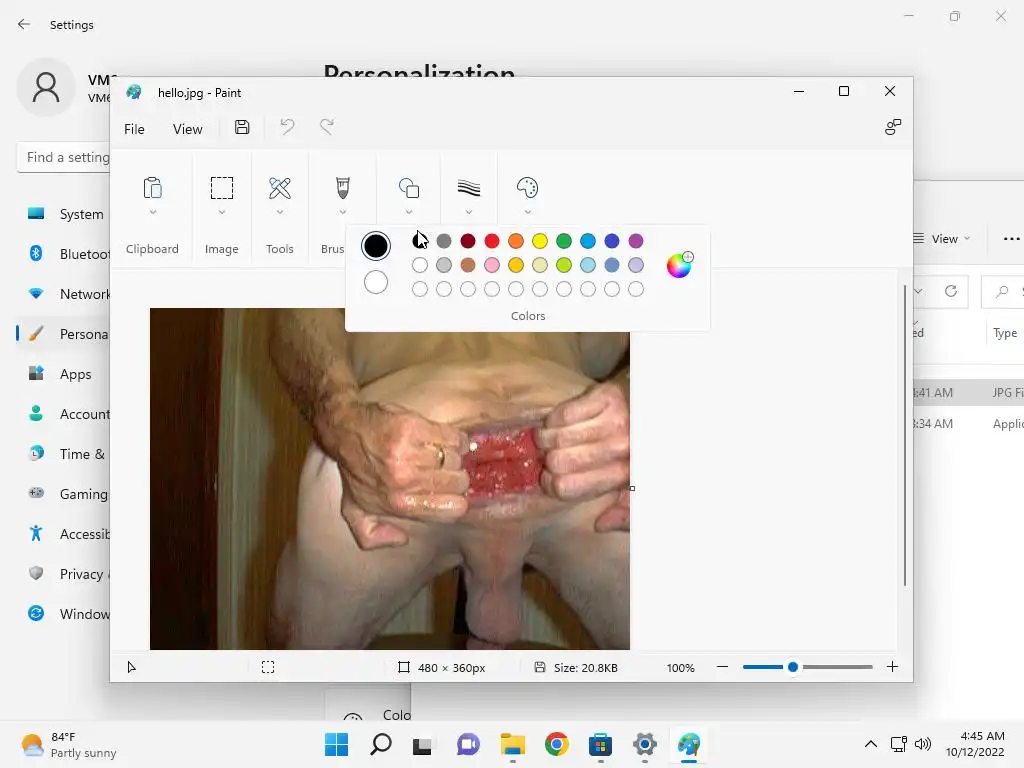1024x768 pixels.
Task: Click Paint's vertical scrollbar
Action: 904,436
